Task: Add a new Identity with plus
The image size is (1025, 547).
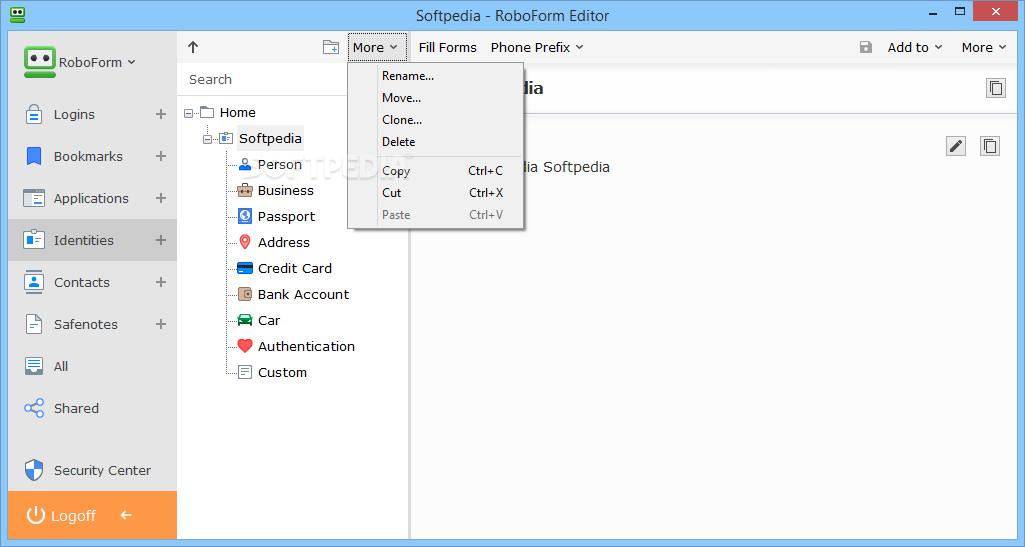Action: tap(161, 240)
